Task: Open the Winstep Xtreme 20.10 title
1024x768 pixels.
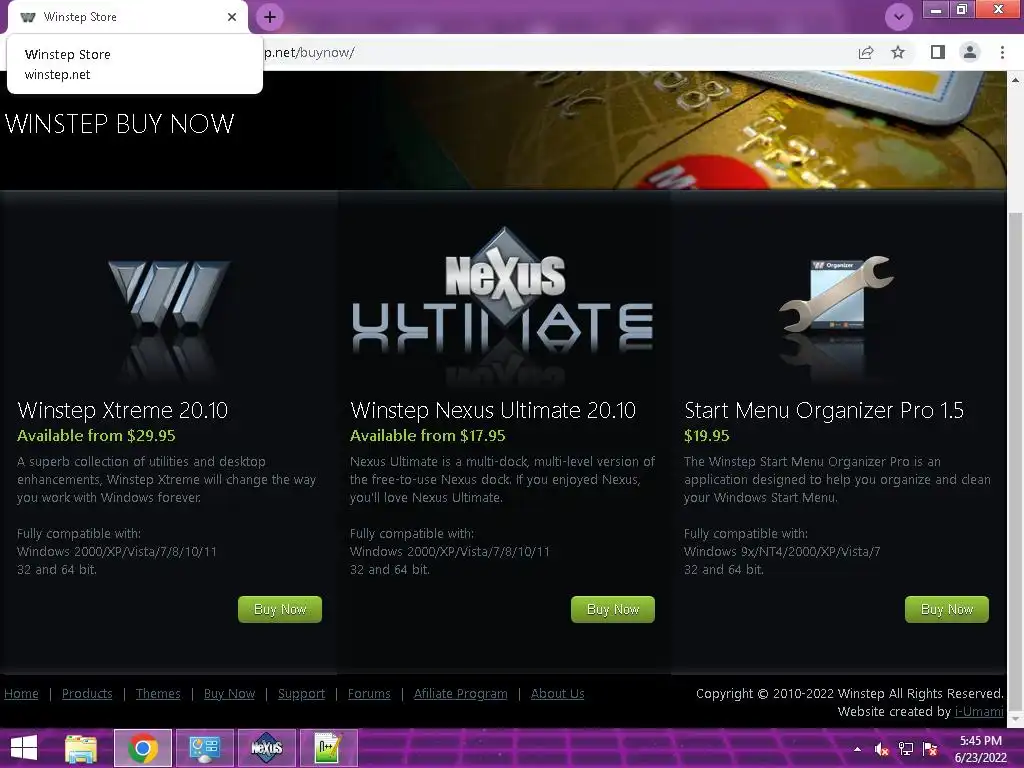Action: point(123,410)
